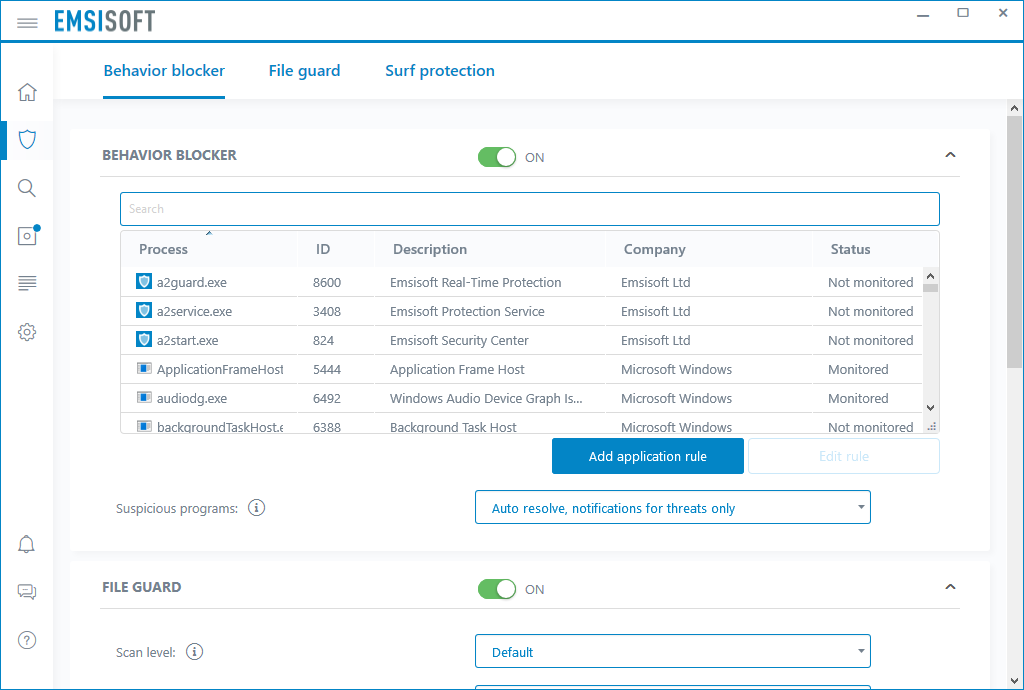Open Help using the question mark icon
This screenshot has width=1024, height=690.
(x=27, y=639)
